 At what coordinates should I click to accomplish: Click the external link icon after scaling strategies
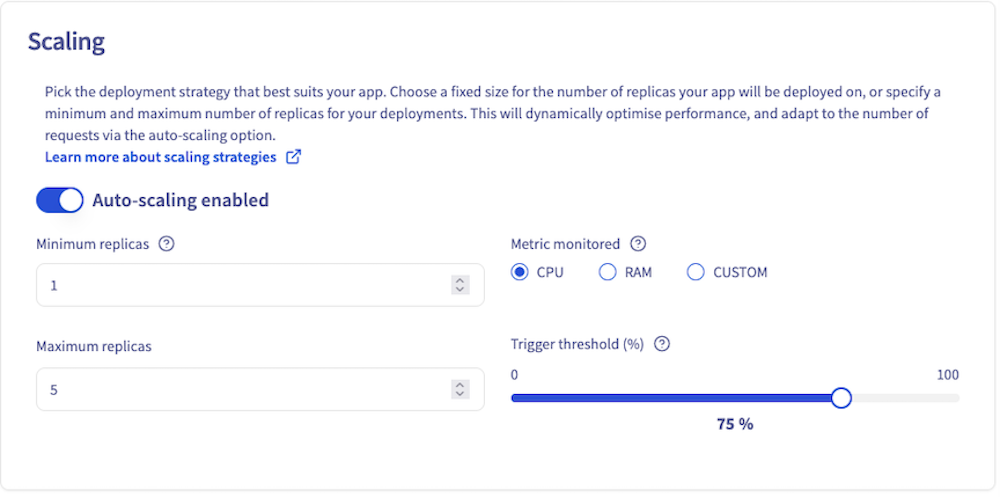point(293,157)
